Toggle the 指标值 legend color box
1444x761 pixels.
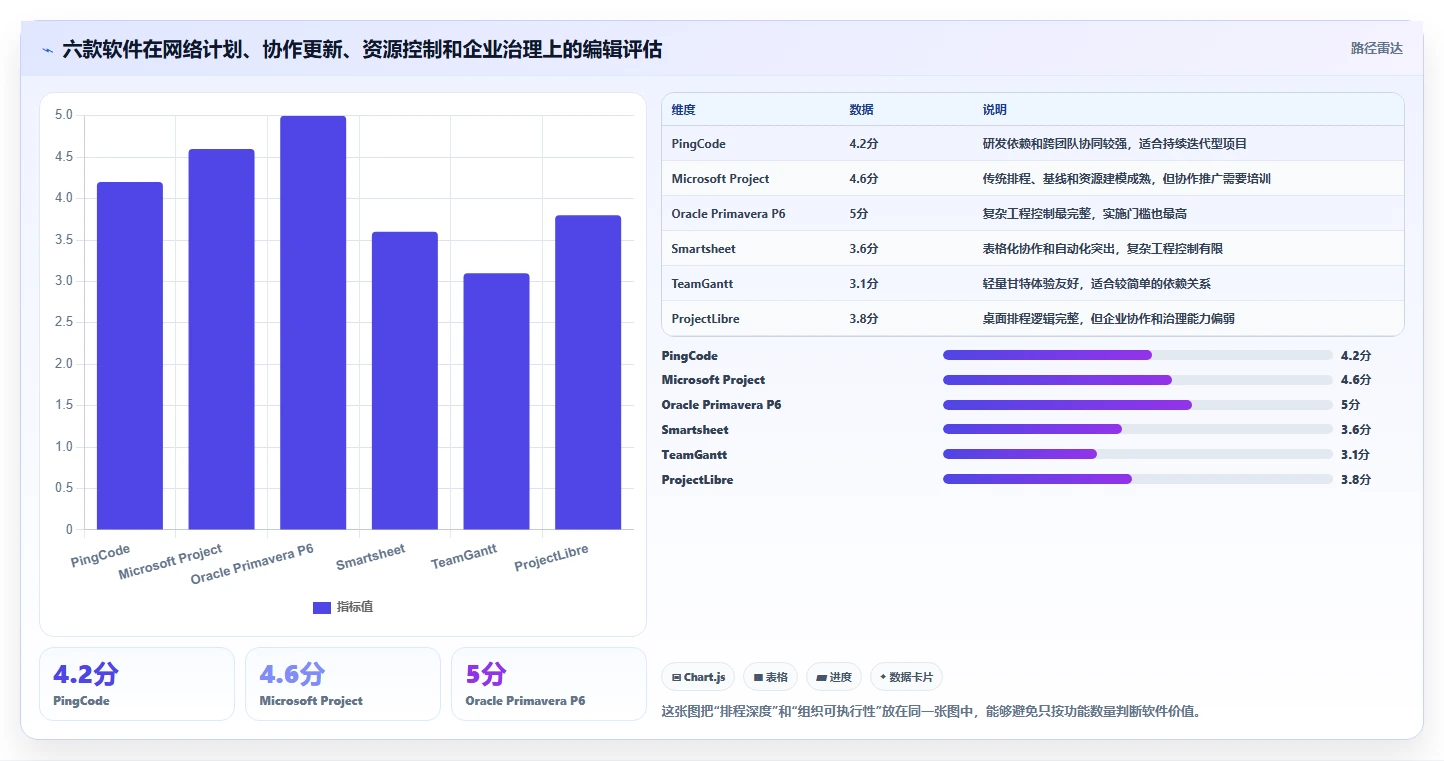click(x=322, y=607)
